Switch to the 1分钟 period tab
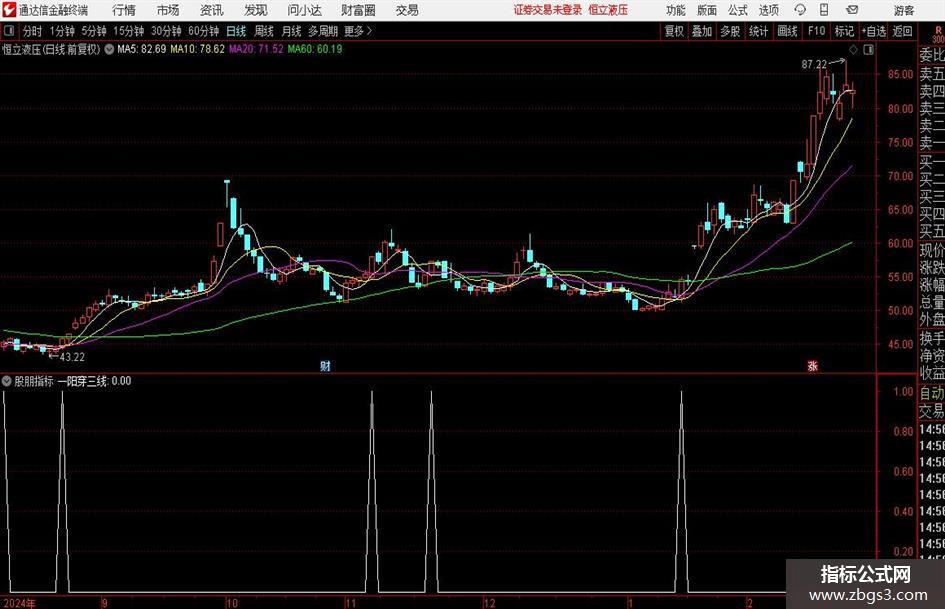This screenshot has width=945, height=609. 62,31
